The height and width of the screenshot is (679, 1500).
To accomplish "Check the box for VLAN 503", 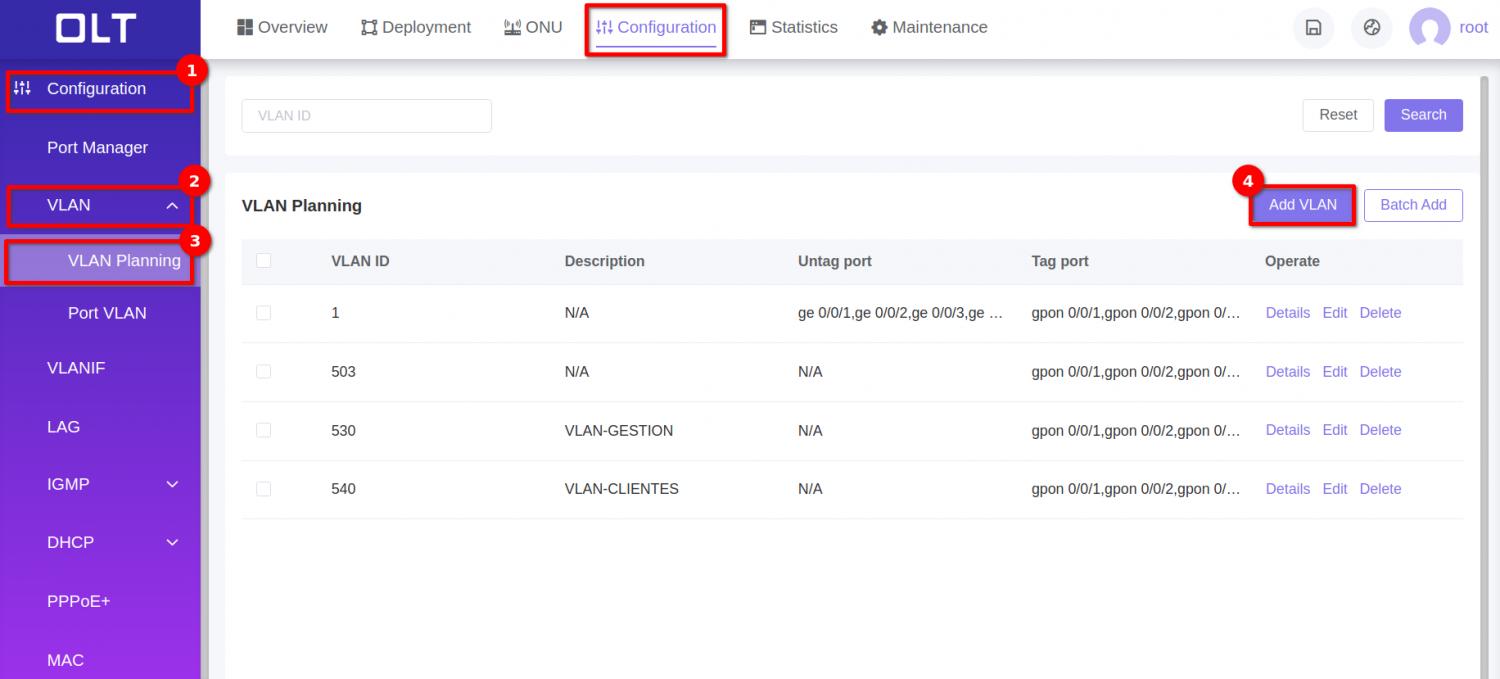I will [x=263, y=371].
